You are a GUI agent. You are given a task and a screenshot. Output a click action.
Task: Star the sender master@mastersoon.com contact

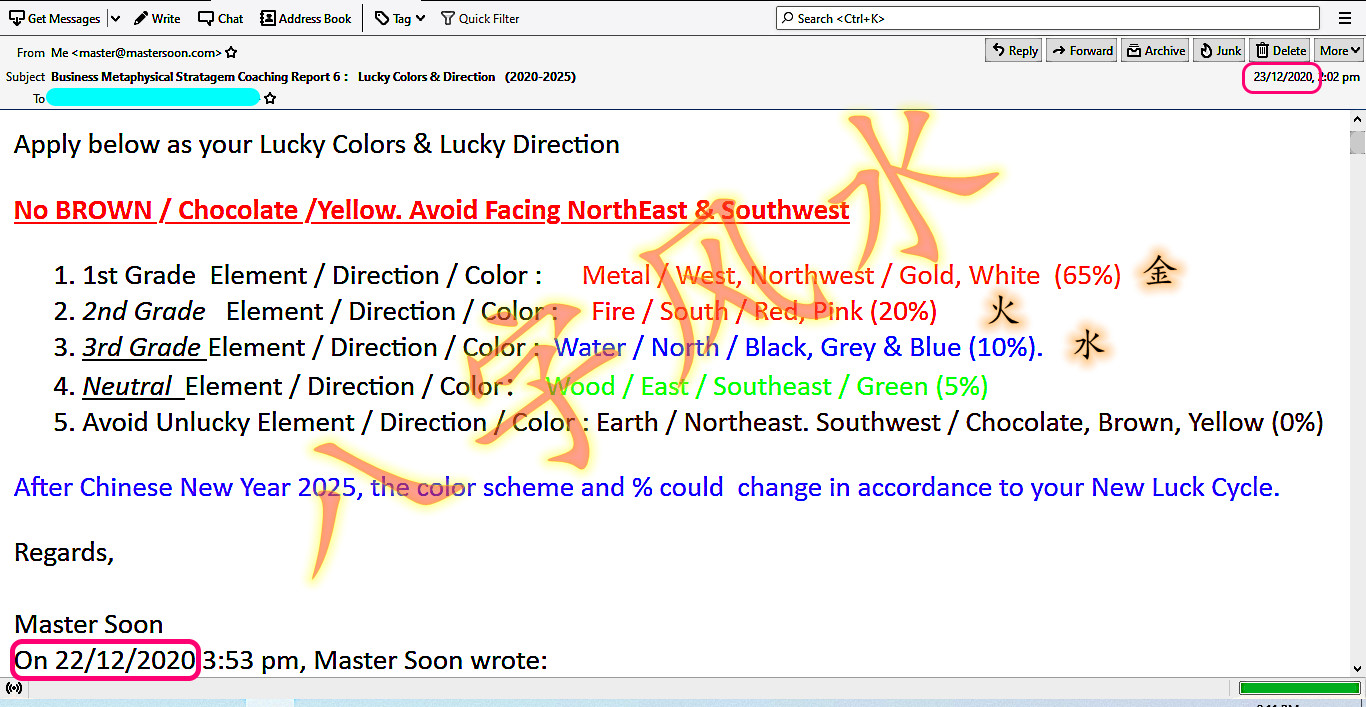pos(232,53)
